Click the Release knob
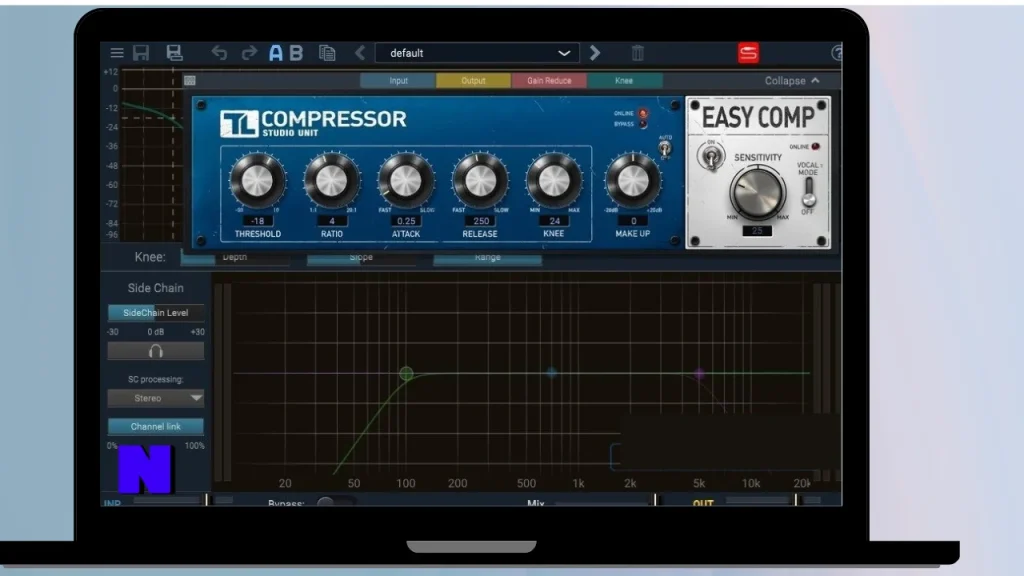This screenshot has width=1024, height=576. click(x=480, y=180)
